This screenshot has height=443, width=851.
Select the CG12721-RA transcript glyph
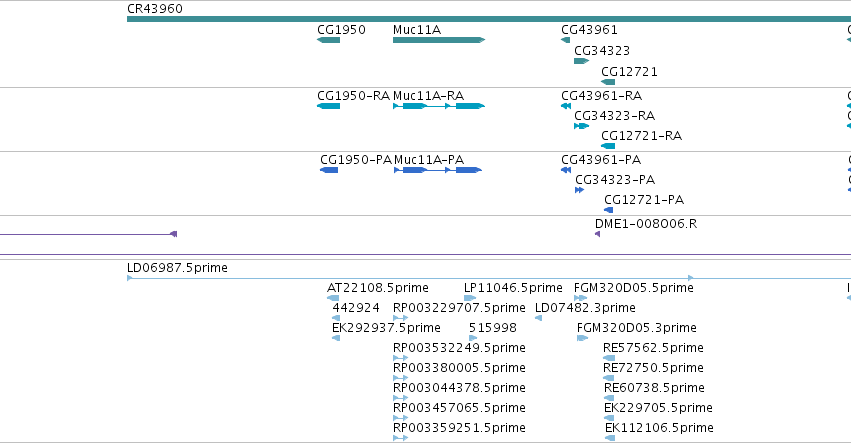pyautogui.click(x=608, y=146)
